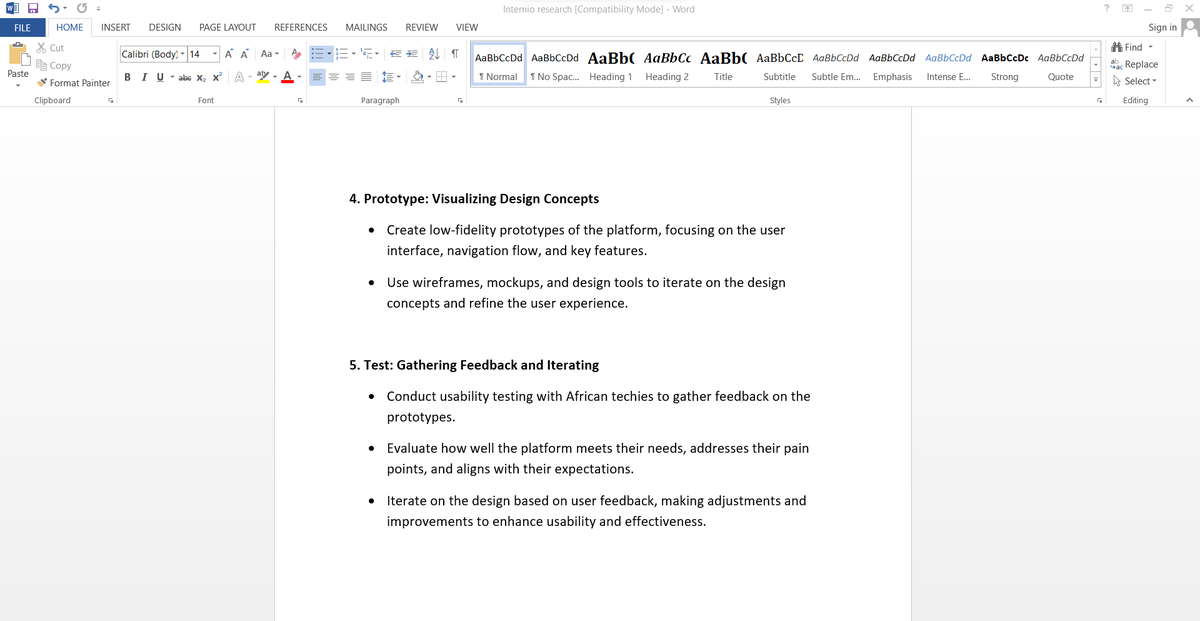The height and width of the screenshot is (621, 1200).
Task: Open the FILE tab
Action: click(22, 27)
